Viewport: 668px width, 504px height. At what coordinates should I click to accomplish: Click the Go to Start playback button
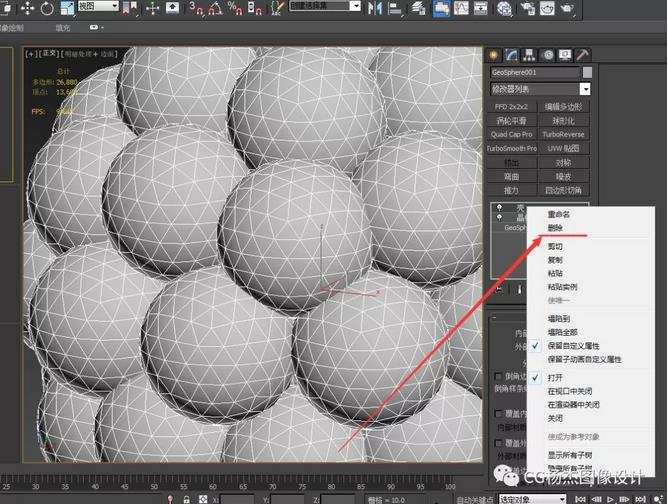point(580,499)
